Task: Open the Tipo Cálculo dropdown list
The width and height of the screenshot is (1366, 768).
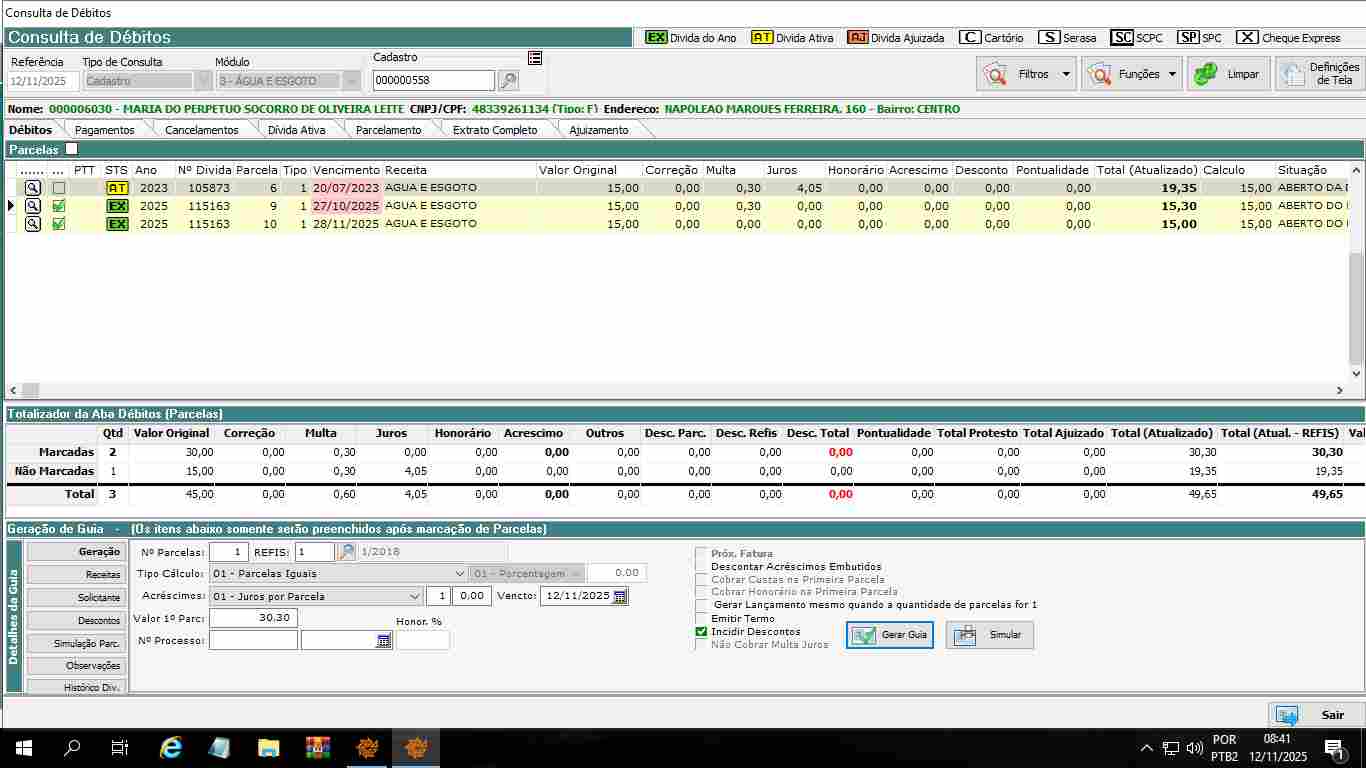Action: point(459,574)
